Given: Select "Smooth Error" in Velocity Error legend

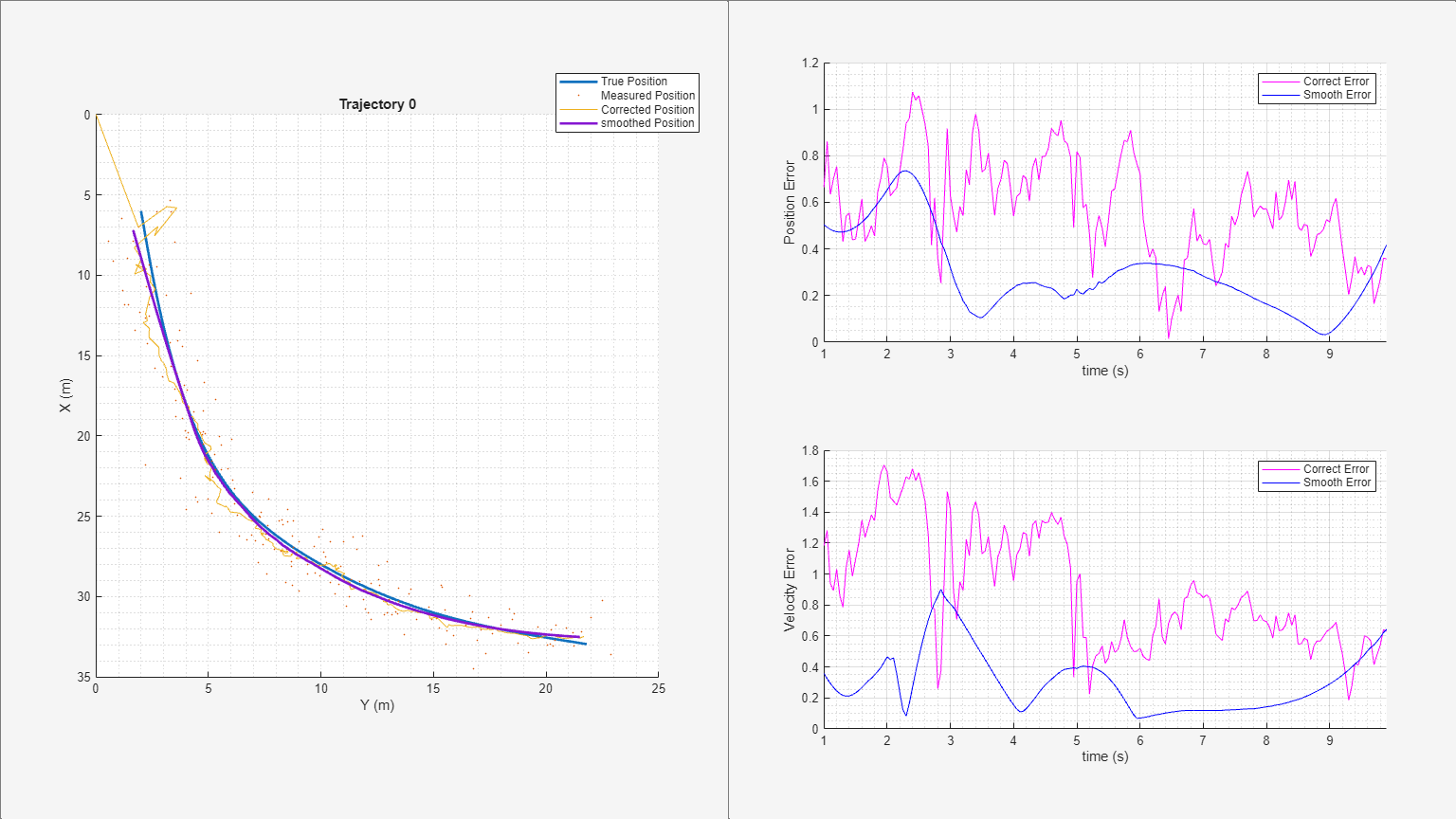Looking at the screenshot, I should point(1337,482).
